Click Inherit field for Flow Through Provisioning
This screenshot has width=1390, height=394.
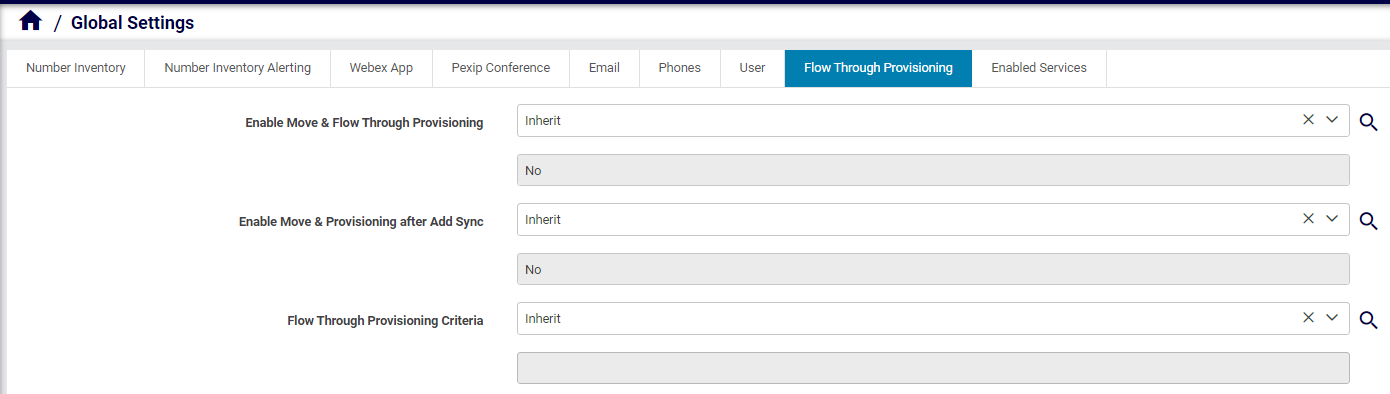coord(933,120)
